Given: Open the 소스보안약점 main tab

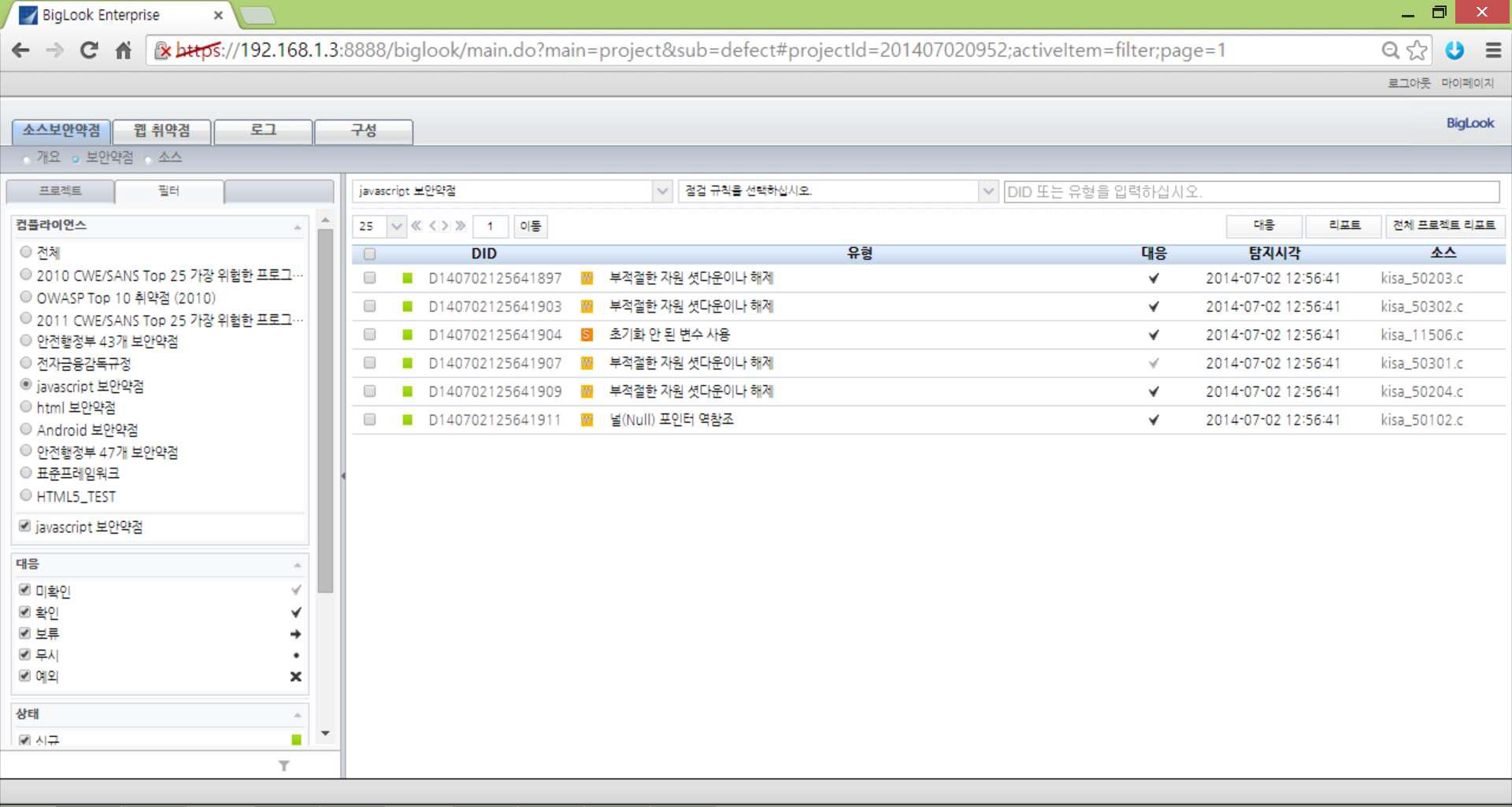Looking at the screenshot, I should point(61,131).
